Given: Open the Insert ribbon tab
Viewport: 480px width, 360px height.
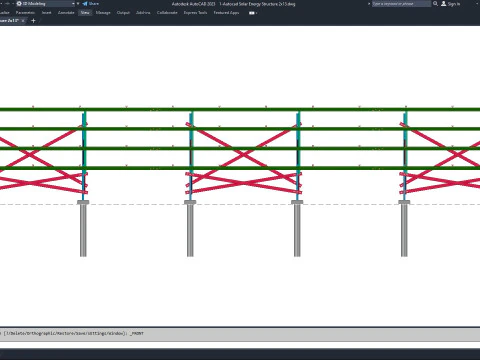Looking at the screenshot, I should pyautogui.click(x=46, y=13).
